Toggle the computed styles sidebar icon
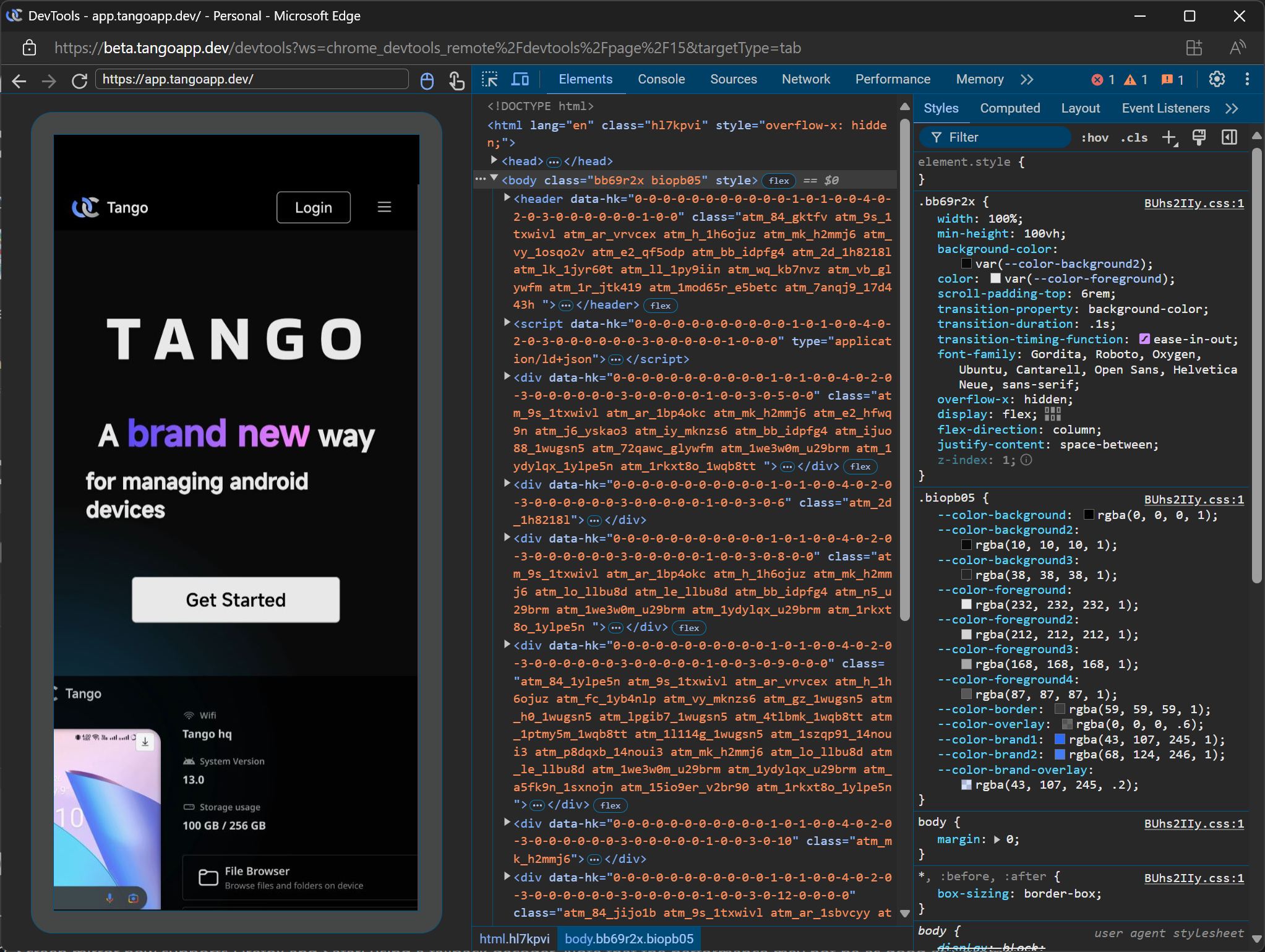The height and width of the screenshot is (952, 1265). 1230,137
